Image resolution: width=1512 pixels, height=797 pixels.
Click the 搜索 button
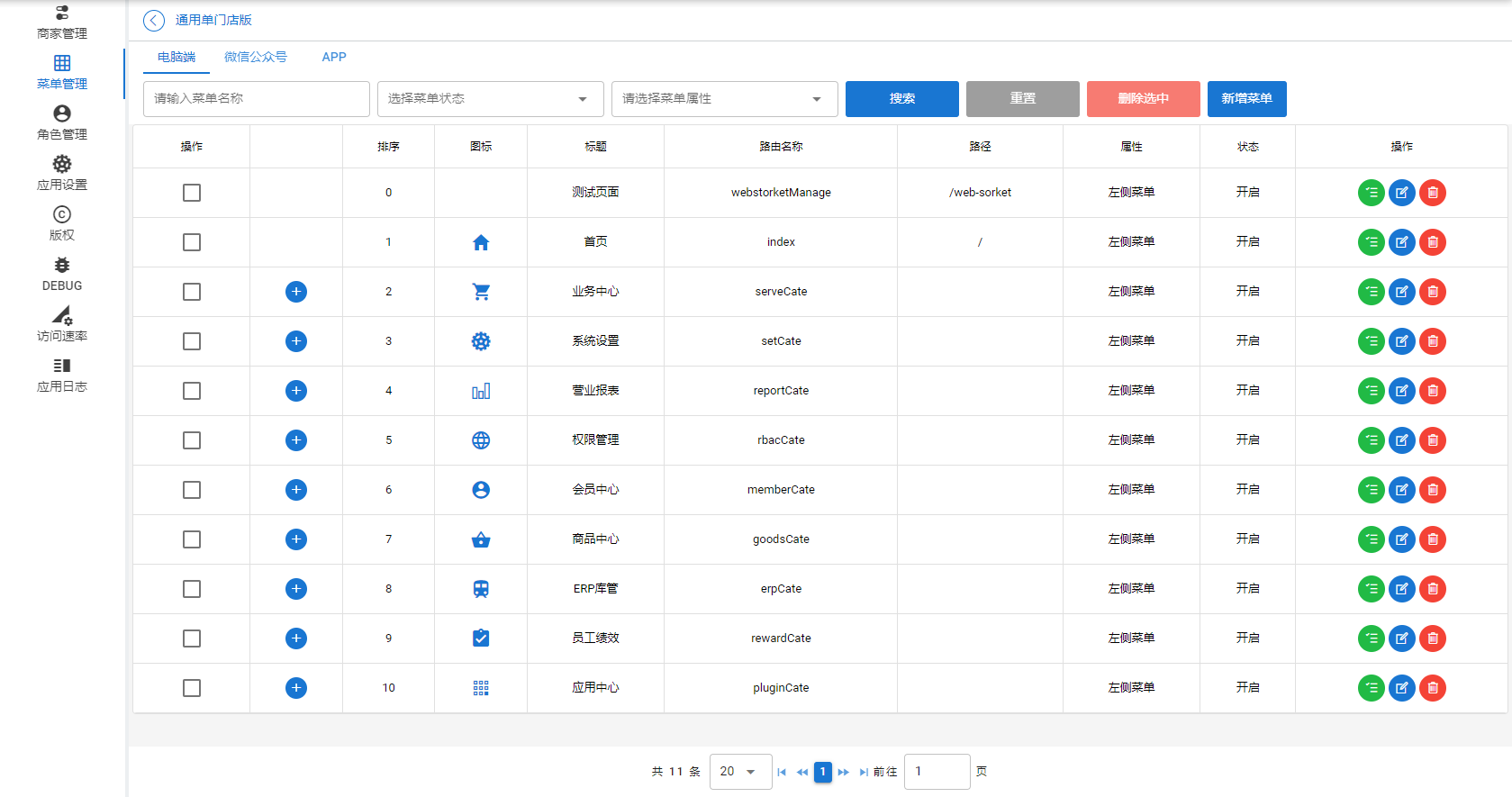[902, 99]
